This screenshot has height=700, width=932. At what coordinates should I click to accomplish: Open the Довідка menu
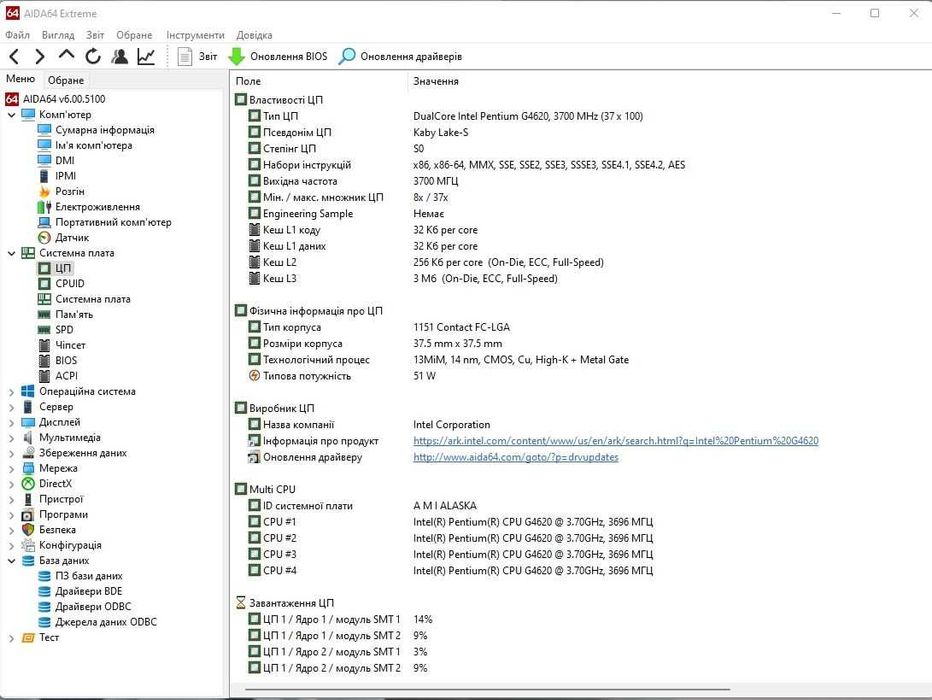point(254,35)
